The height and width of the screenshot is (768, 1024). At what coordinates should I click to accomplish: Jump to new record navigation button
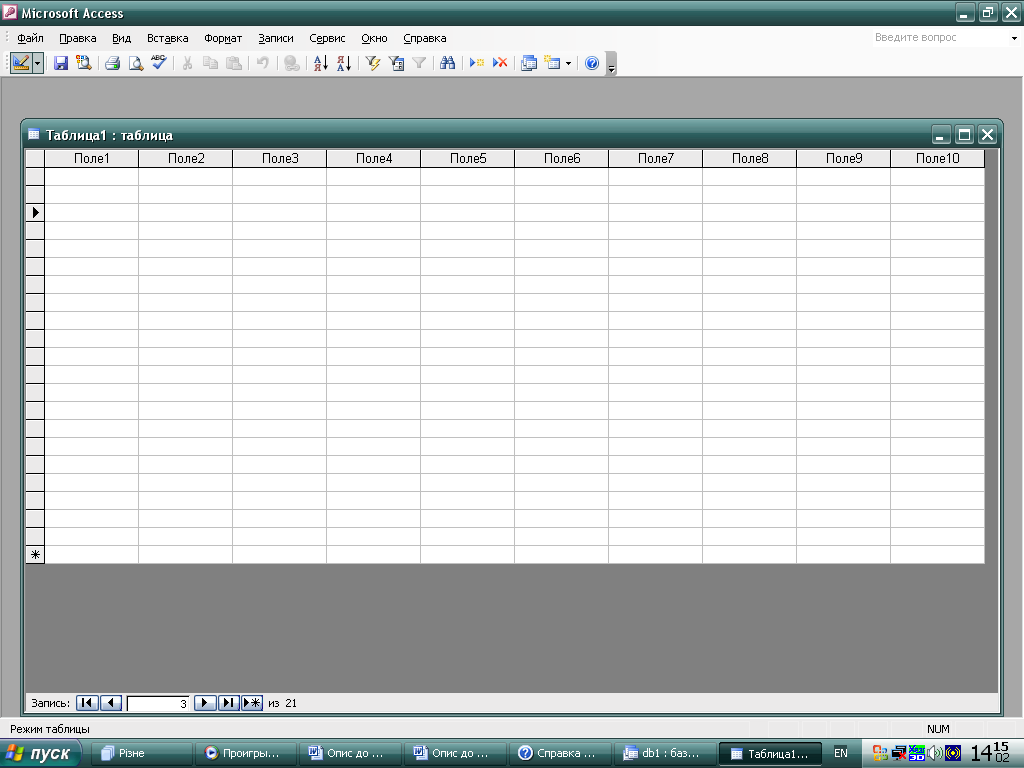pos(252,703)
